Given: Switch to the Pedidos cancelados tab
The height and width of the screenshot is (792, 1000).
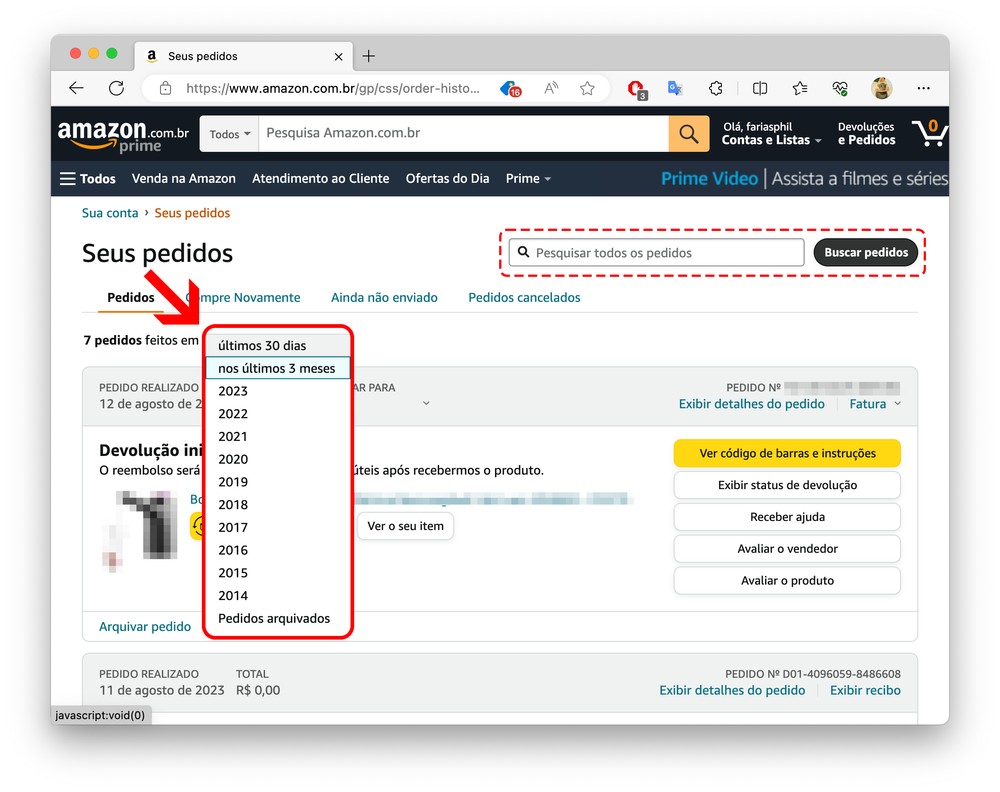Looking at the screenshot, I should 524,297.
